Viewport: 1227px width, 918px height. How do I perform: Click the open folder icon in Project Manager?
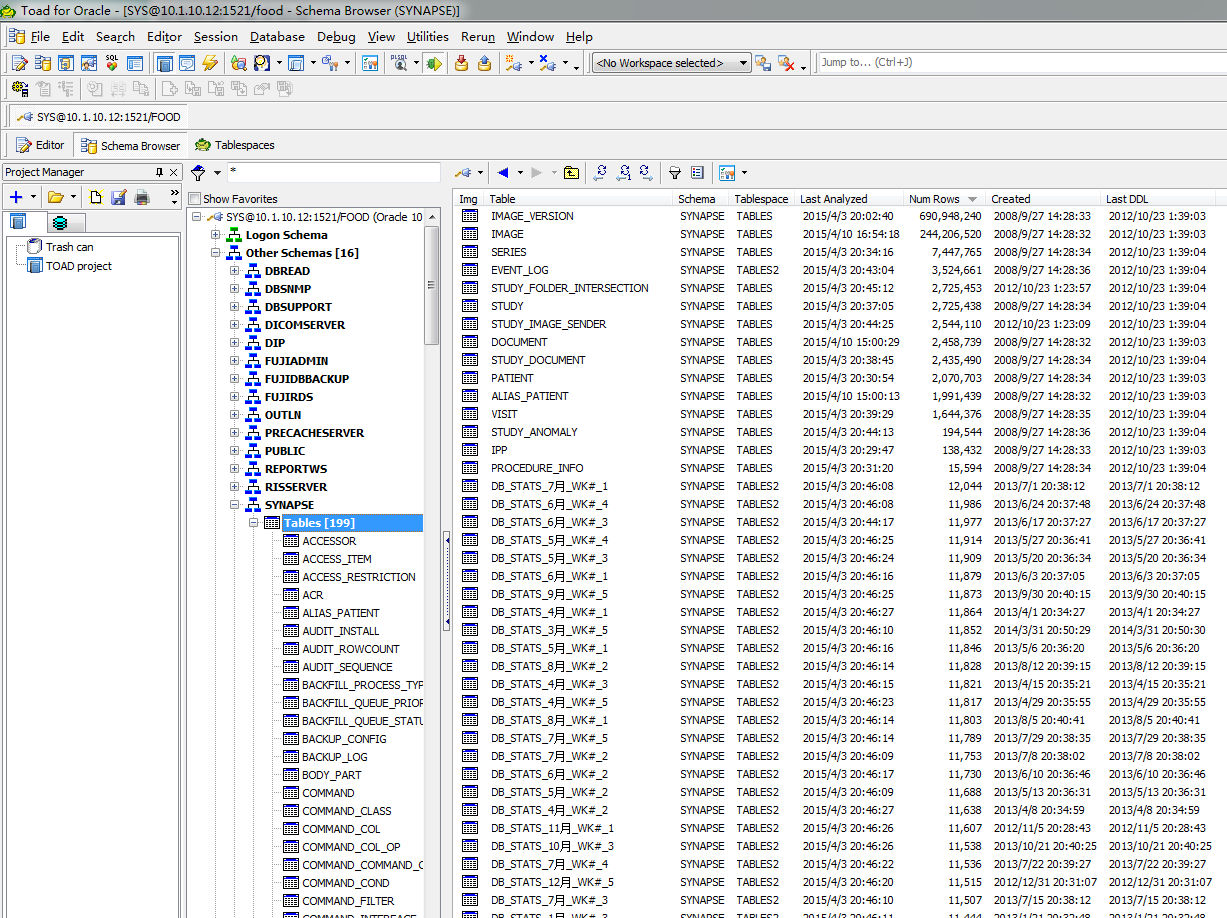point(55,197)
